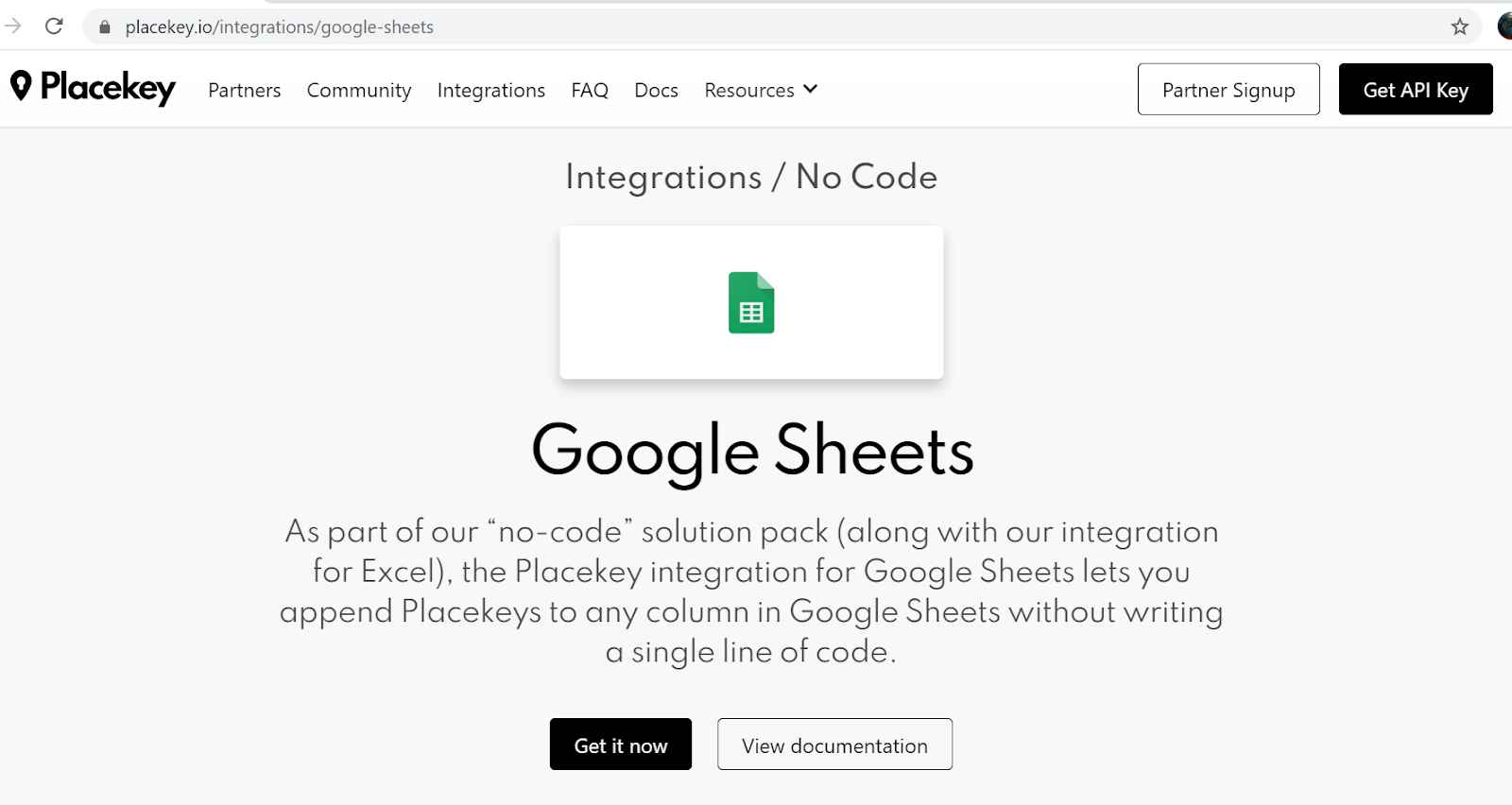Click the Placekey logo
Image resolution: width=1512 pixels, height=805 pixels.
93,87
